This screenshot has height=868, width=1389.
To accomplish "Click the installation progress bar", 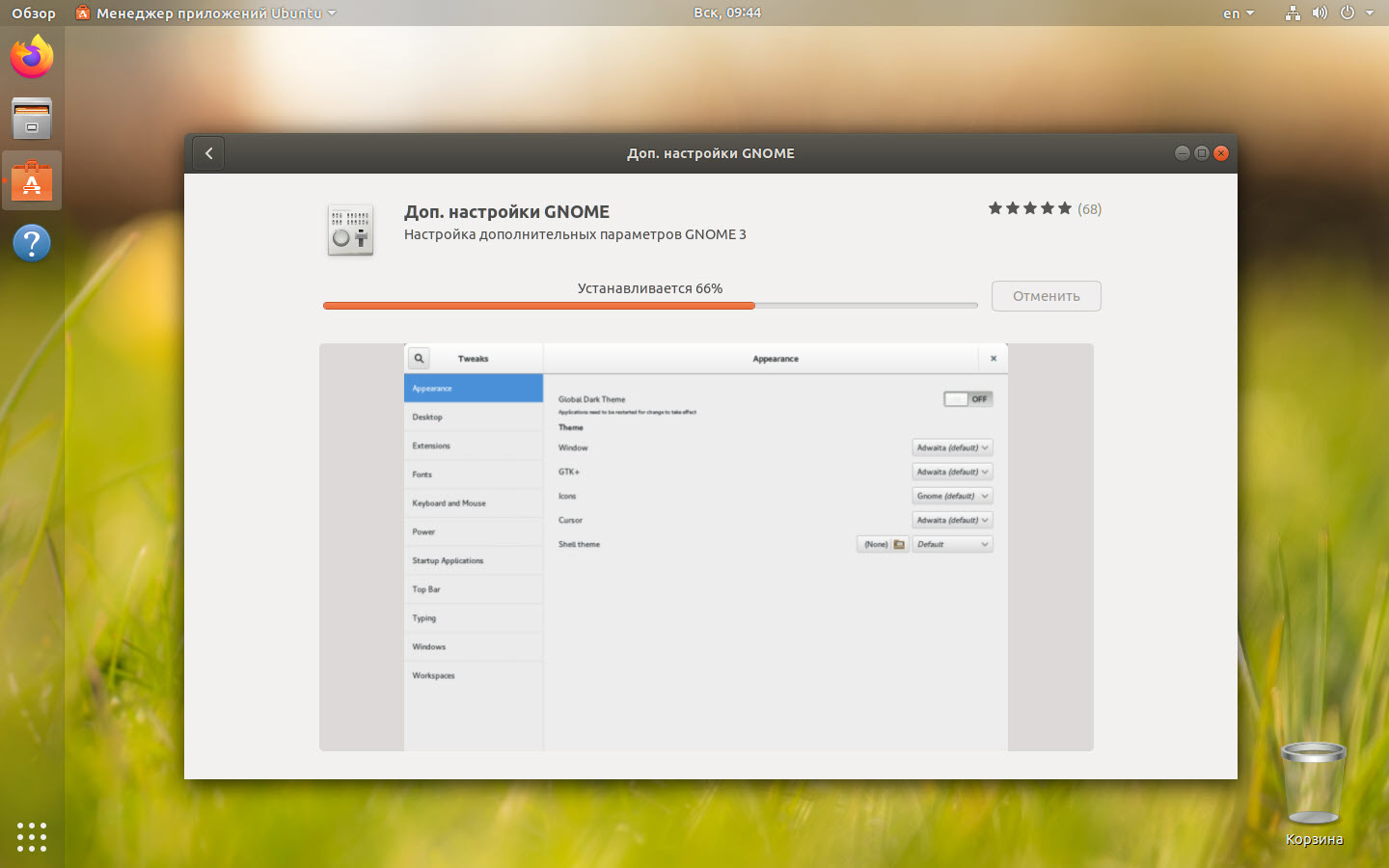I will (x=650, y=306).
